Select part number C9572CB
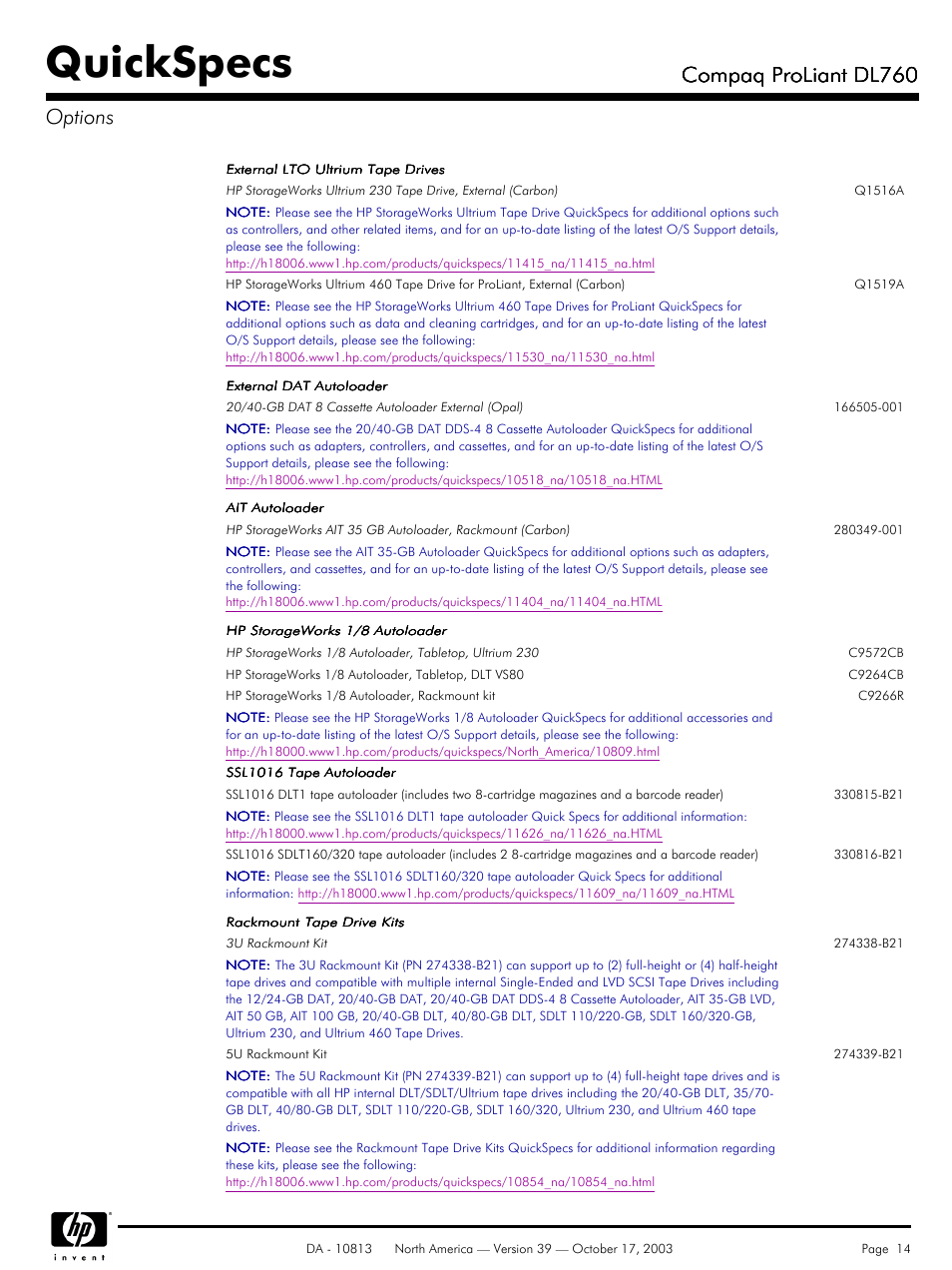The height and width of the screenshot is (1270, 952). [x=876, y=653]
